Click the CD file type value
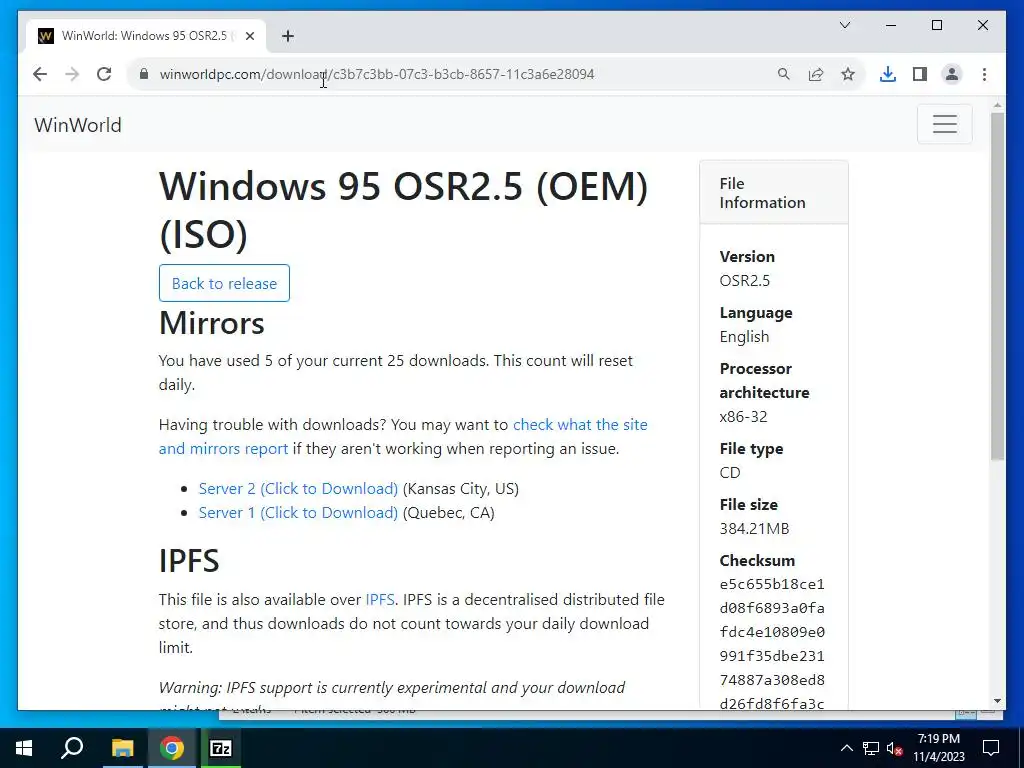 pos(730,472)
